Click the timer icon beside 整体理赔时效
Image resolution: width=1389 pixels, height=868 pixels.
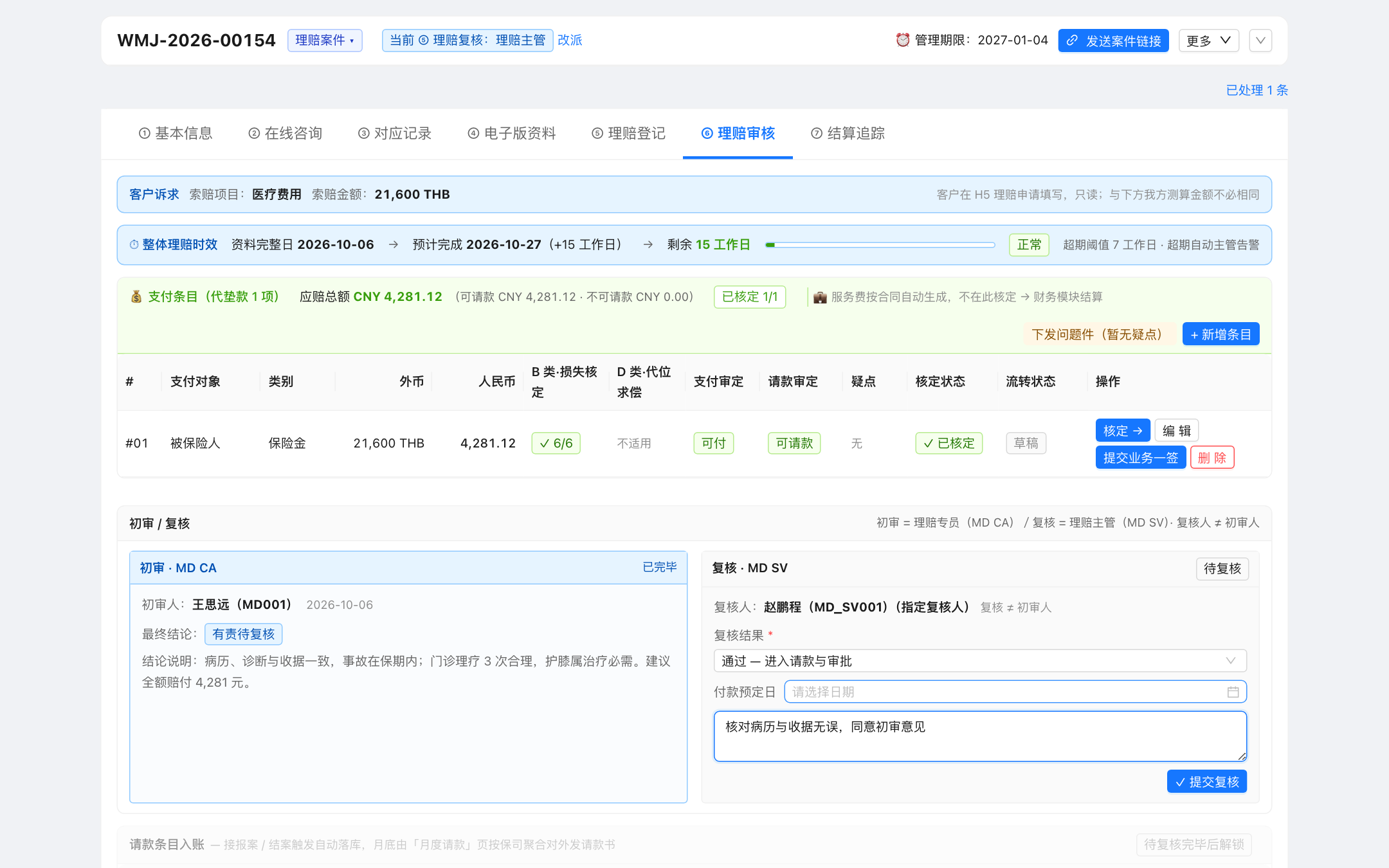coord(134,244)
